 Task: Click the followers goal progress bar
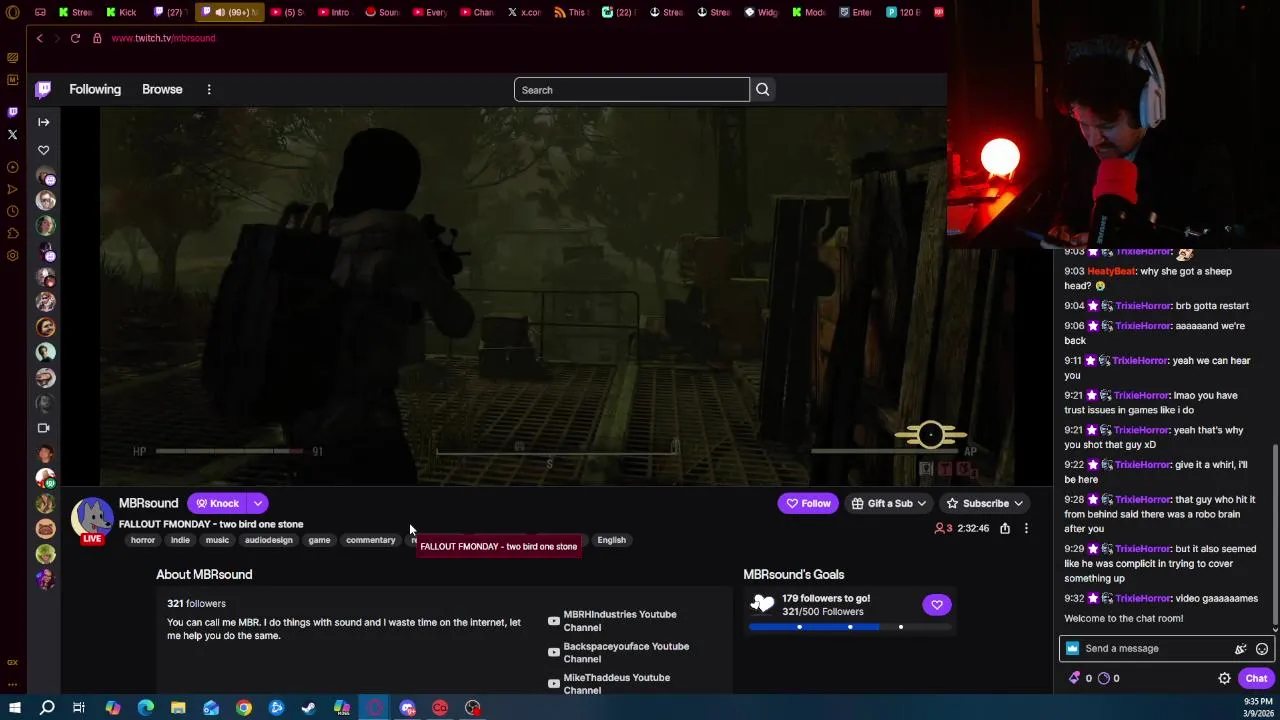pos(850,627)
